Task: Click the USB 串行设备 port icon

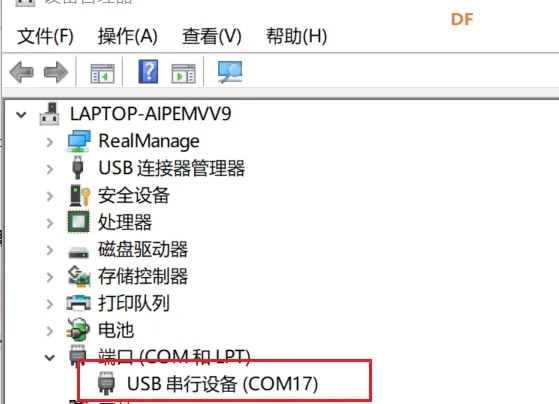Action: click(106, 383)
